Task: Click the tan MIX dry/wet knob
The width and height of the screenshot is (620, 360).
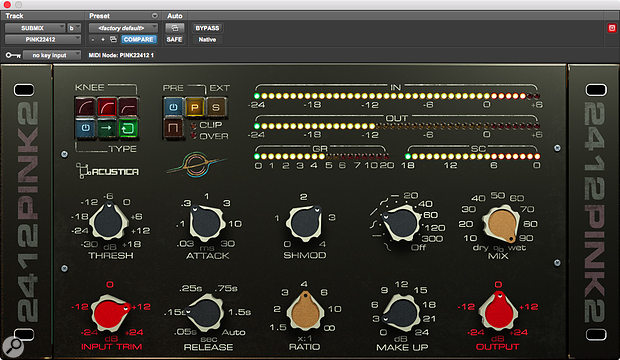Action: (501, 224)
